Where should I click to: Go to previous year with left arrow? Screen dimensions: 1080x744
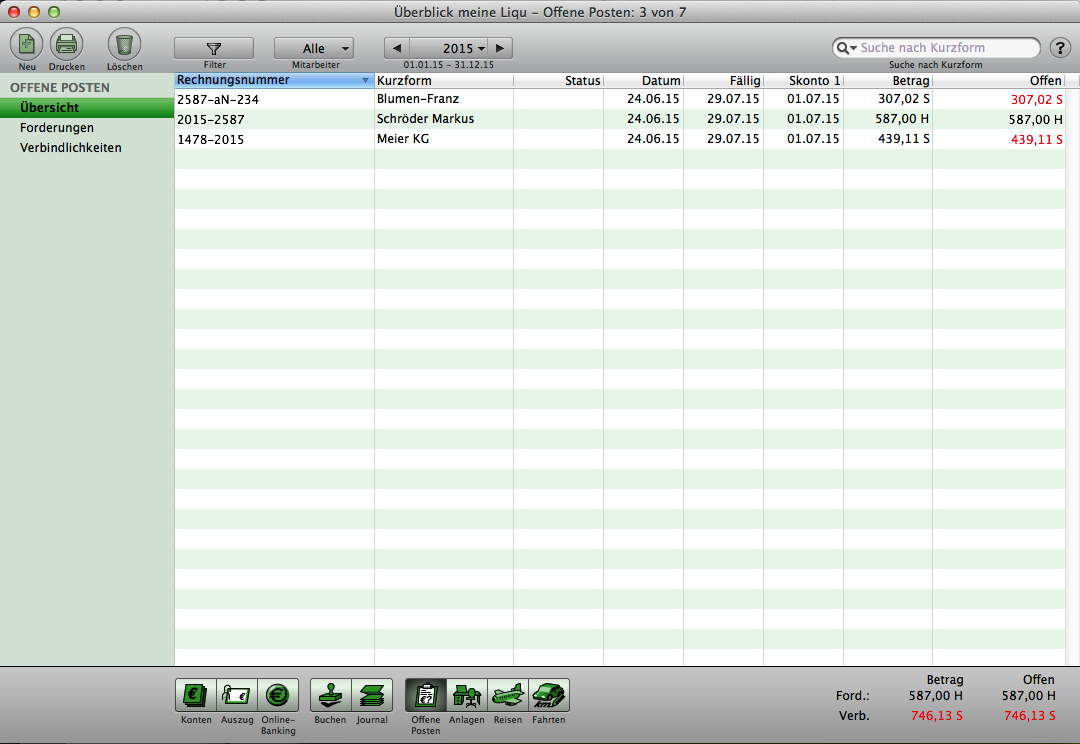pyautogui.click(x=398, y=48)
